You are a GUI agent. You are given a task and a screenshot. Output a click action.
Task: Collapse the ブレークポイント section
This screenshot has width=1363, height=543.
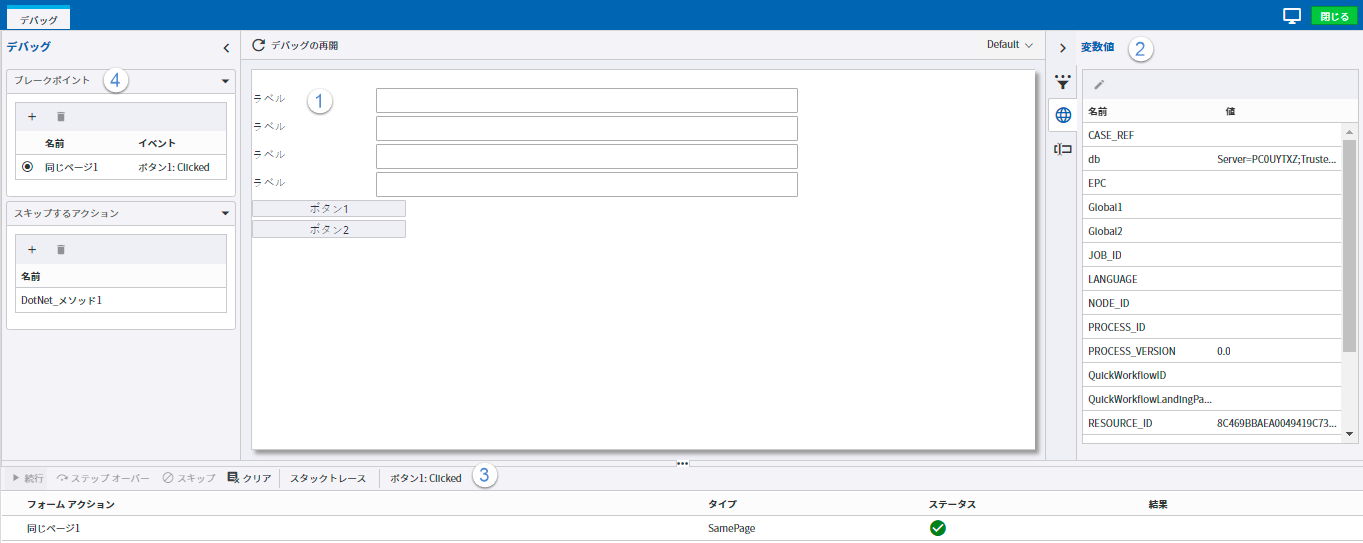(x=225, y=81)
